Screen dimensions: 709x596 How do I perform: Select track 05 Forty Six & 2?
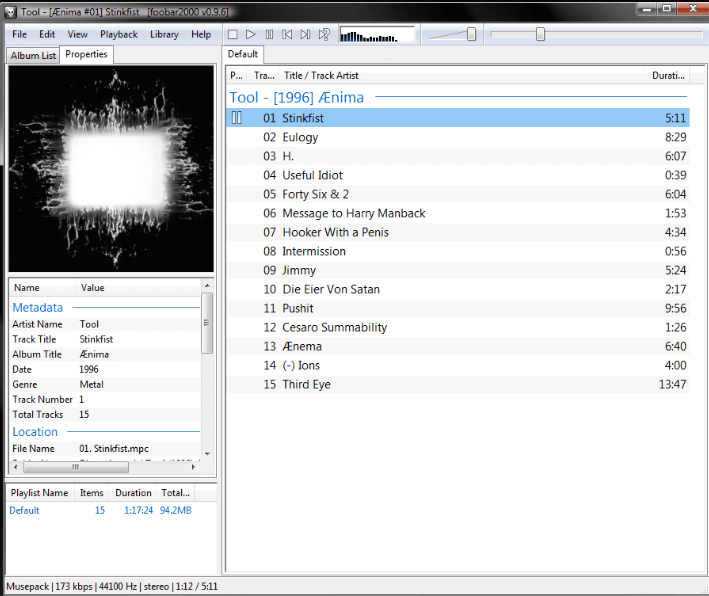tap(458, 194)
